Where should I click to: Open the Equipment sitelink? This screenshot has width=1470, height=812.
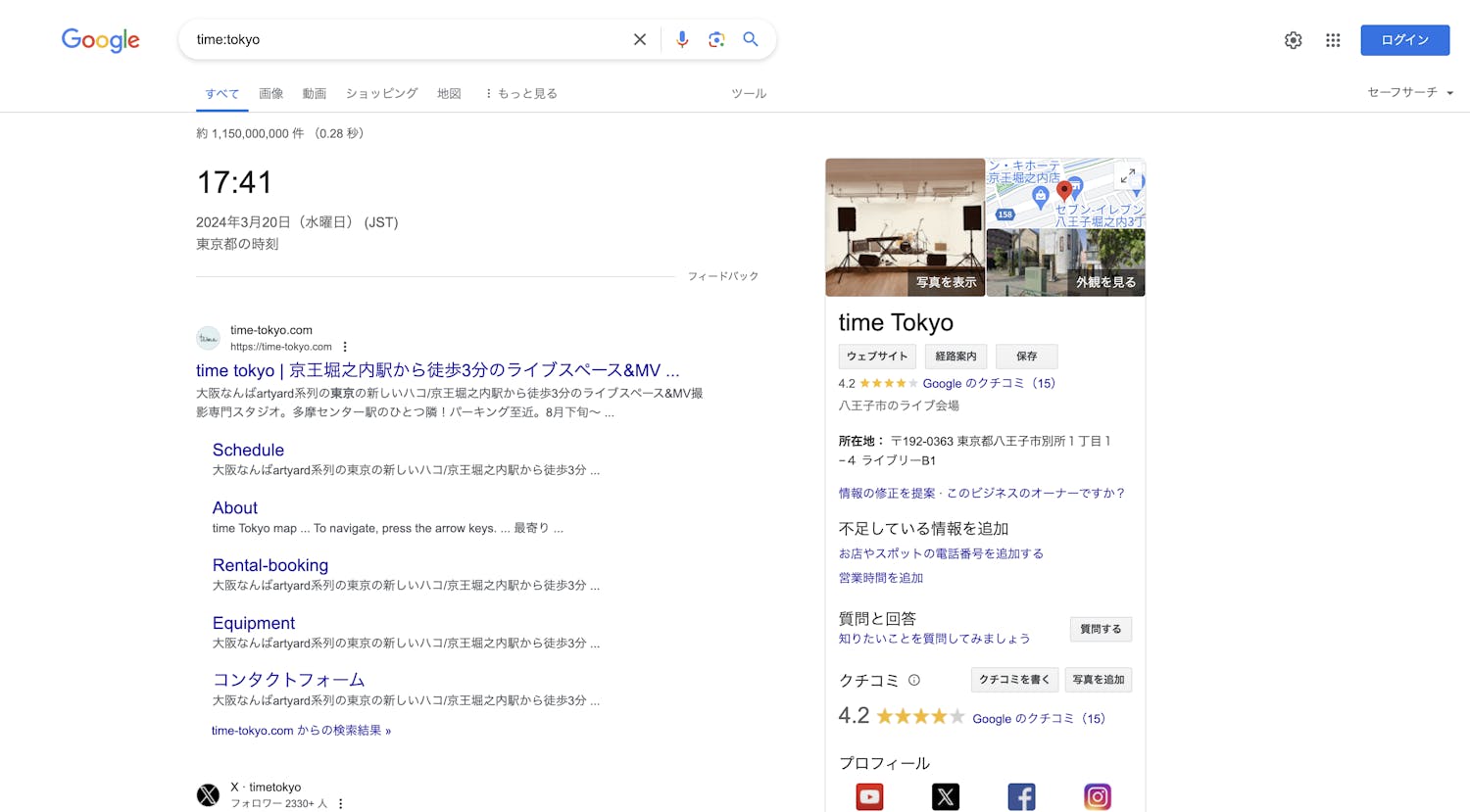click(x=254, y=623)
